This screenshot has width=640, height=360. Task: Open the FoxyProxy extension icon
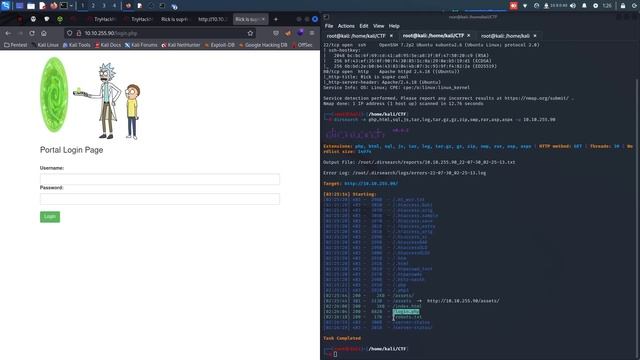pyautogui.click(x=288, y=33)
